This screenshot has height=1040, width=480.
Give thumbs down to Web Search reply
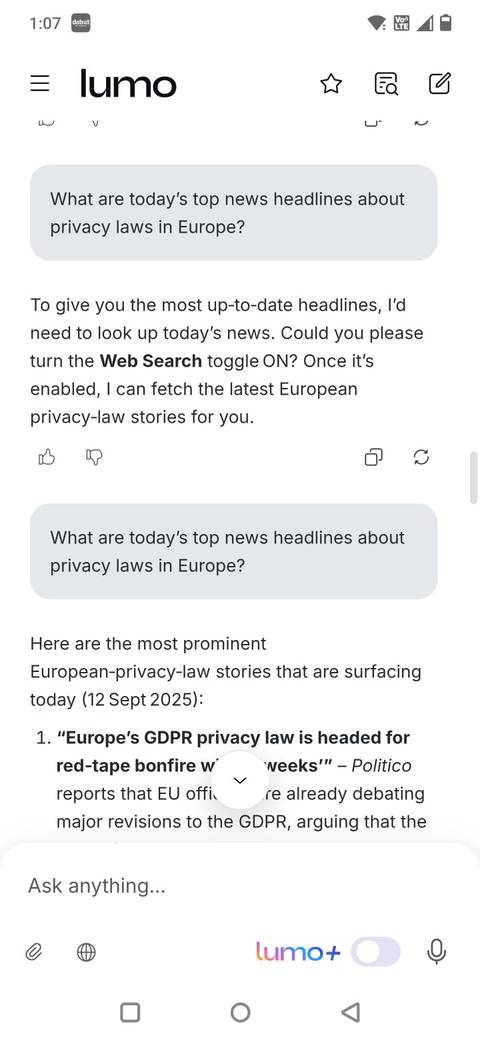(94, 457)
